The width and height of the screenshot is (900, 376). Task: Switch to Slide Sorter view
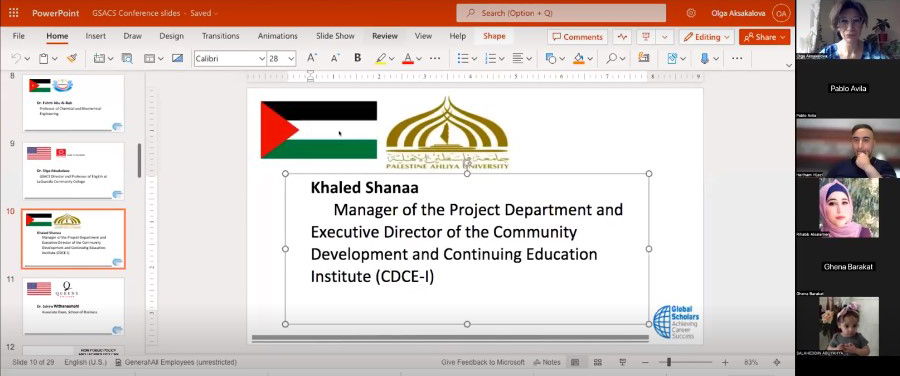(598, 362)
